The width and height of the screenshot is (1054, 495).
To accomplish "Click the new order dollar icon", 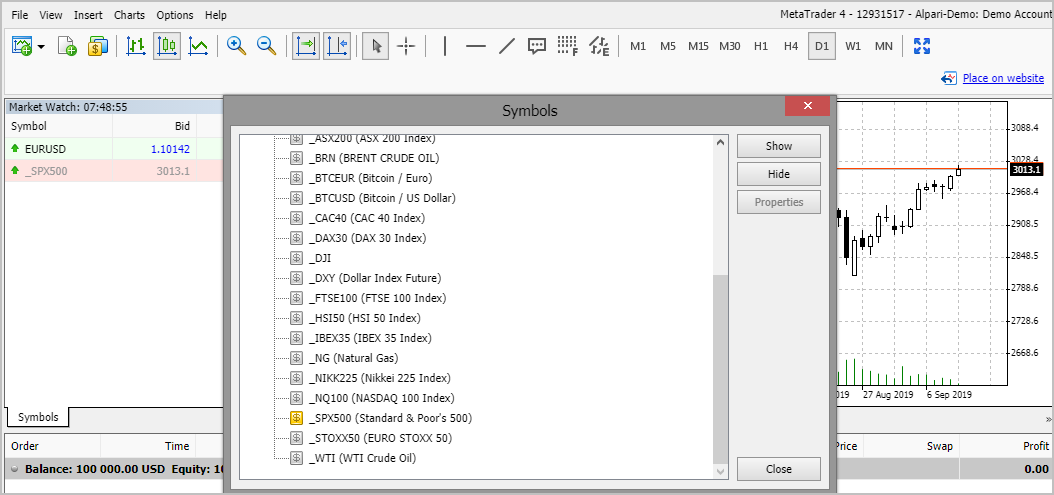I will click(x=98, y=46).
